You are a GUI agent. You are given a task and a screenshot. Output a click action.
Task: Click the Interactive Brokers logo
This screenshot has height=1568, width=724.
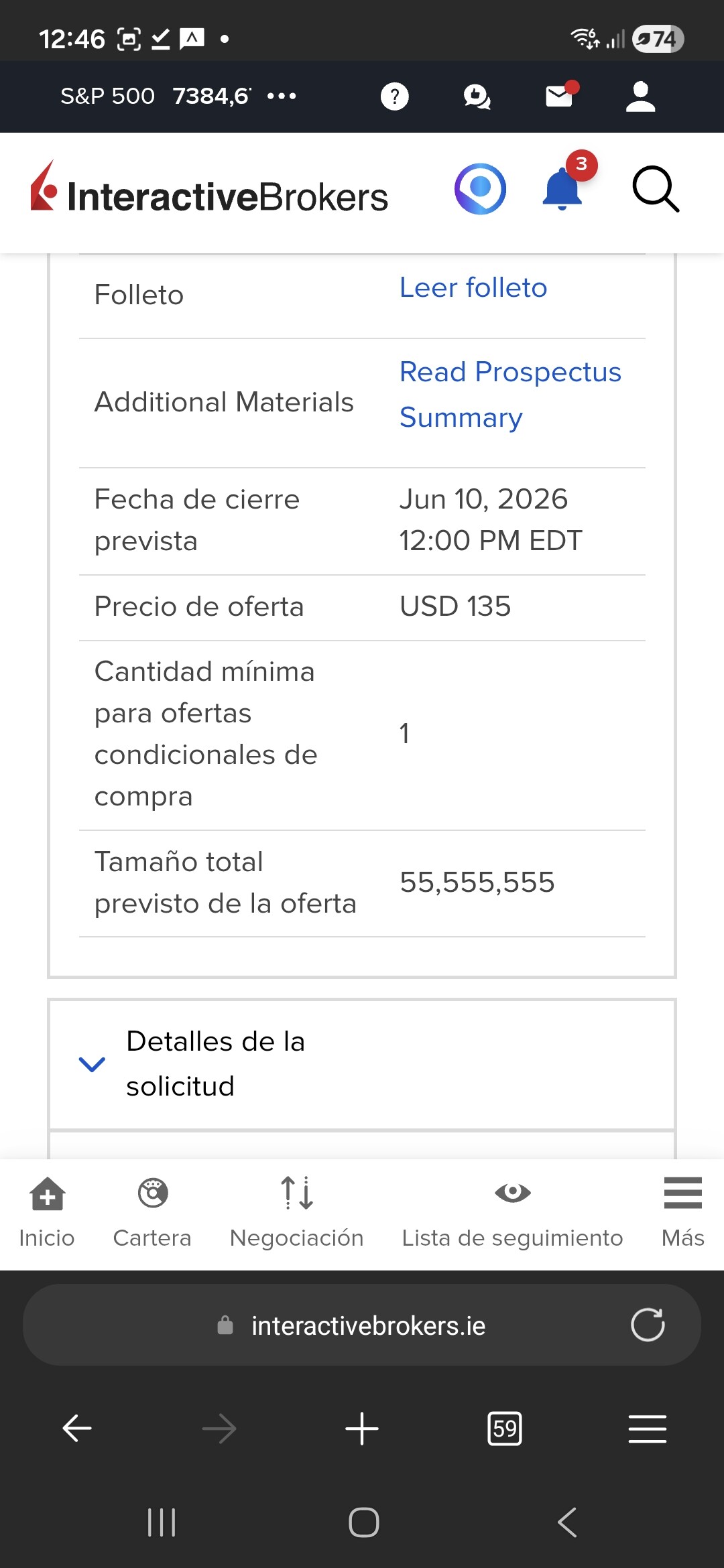coord(209,188)
